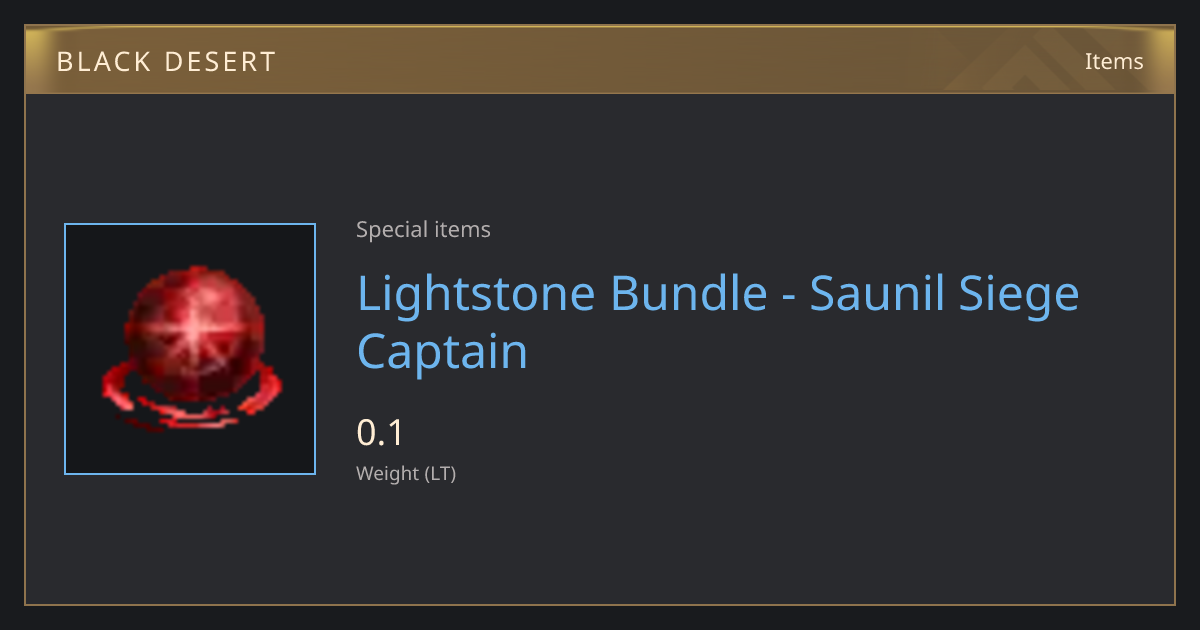Select the blue-bordered item thumbnail frame
This screenshot has height=630, width=1200.
[190, 349]
